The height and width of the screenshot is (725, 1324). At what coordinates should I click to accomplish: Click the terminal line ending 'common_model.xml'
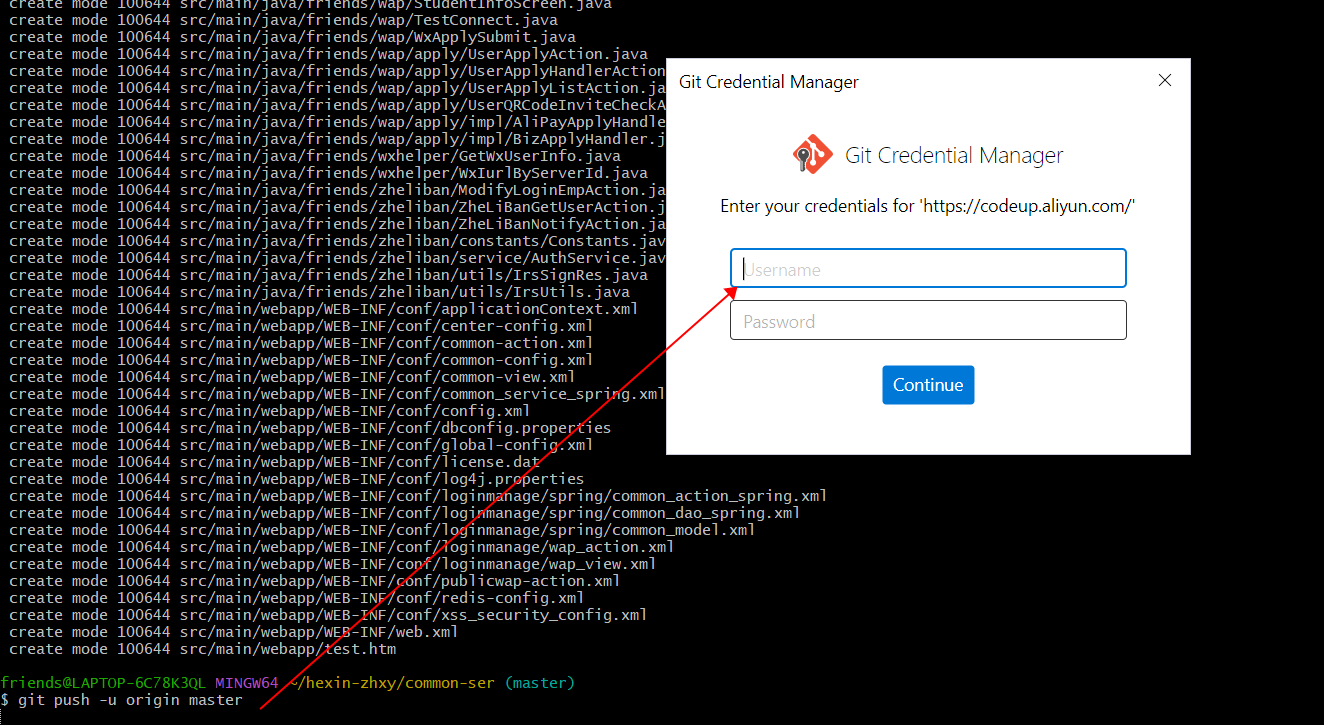(382, 530)
